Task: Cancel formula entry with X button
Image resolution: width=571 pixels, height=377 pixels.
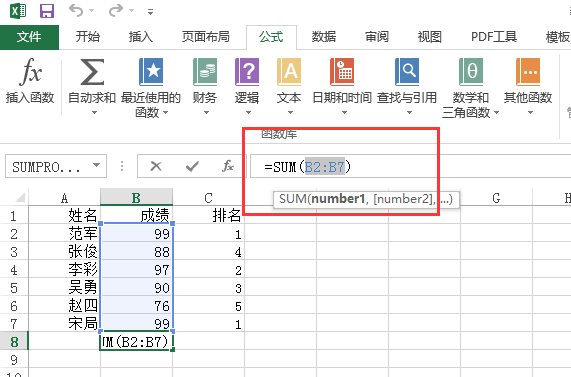Action: 156,166
